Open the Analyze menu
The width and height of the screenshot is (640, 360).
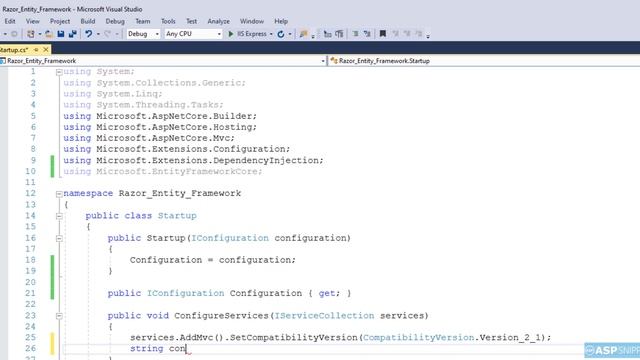point(218,21)
